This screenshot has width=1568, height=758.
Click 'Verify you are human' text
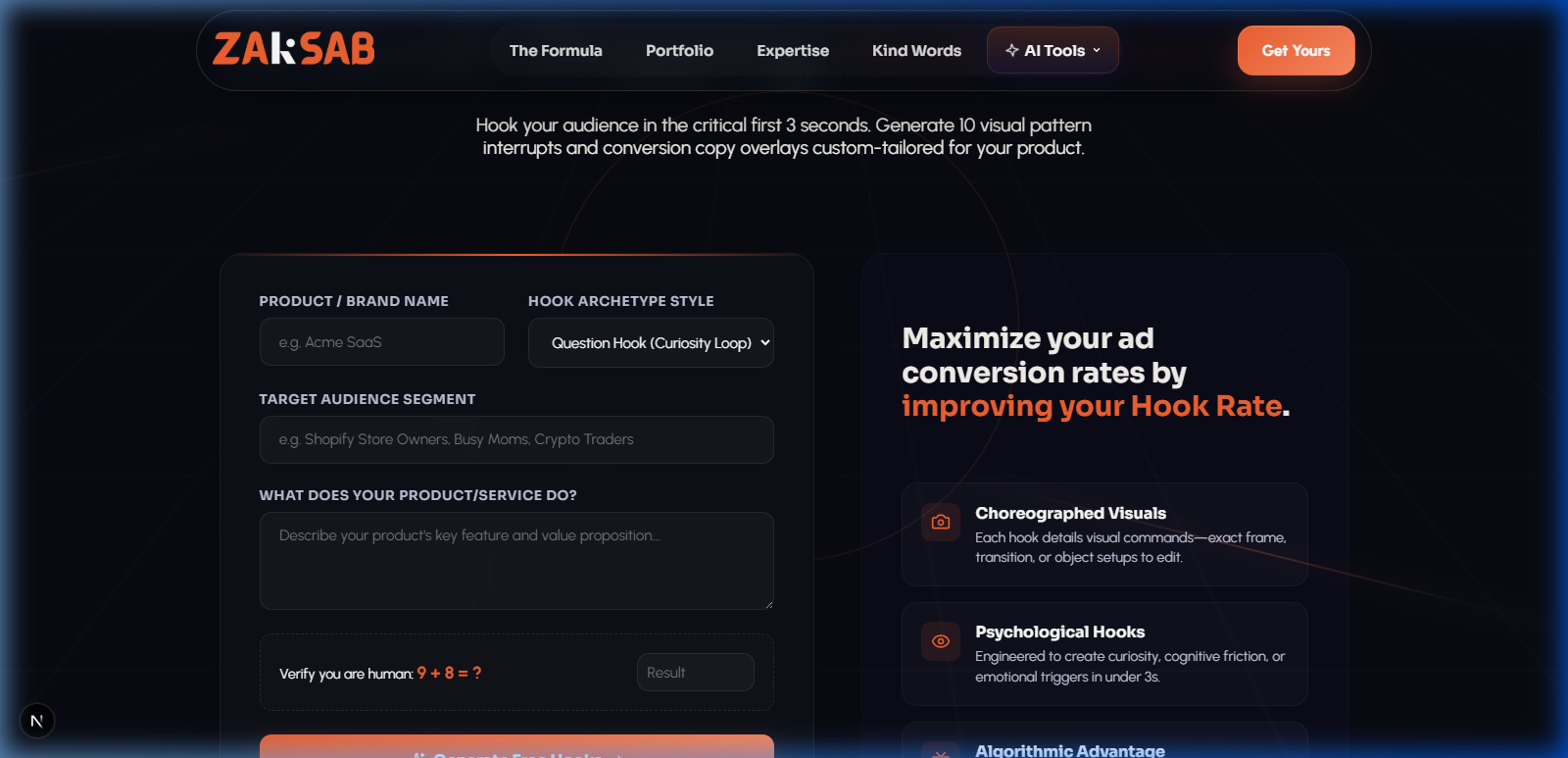click(x=346, y=674)
